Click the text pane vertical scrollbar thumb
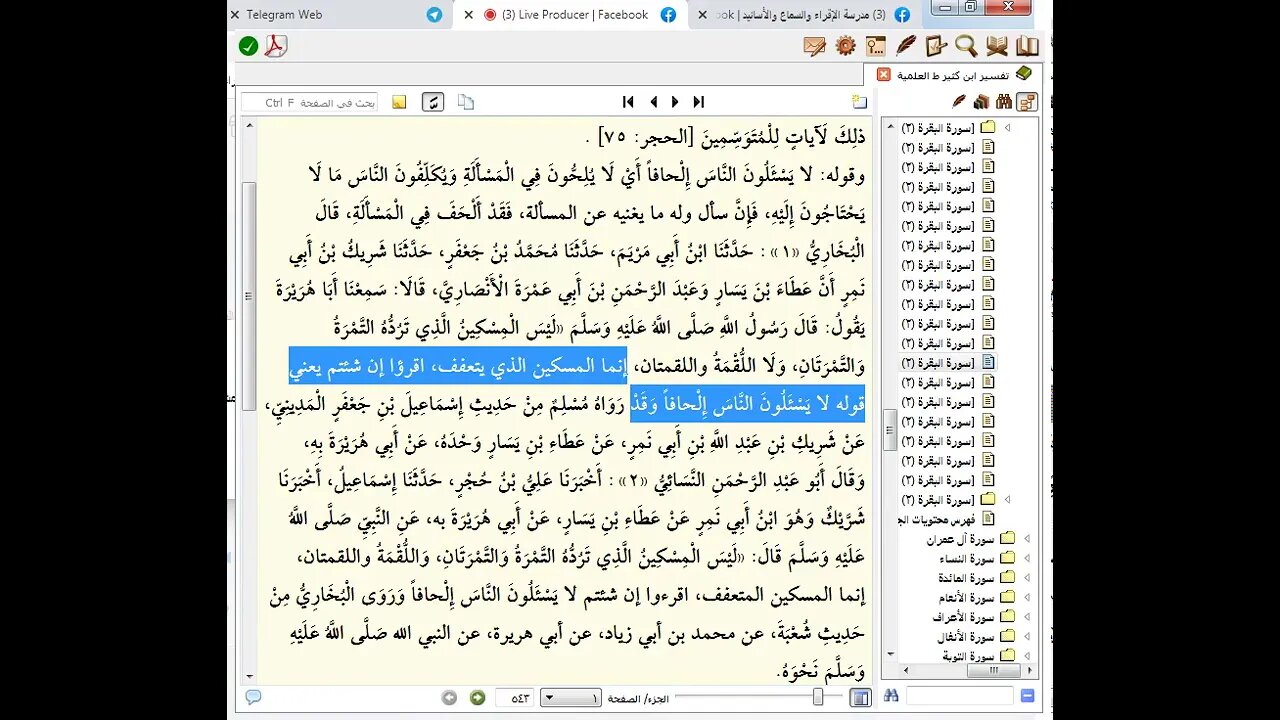Image resolution: width=1280 pixels, height=720 pixels. pyautogui.click(x=249, y=295)
